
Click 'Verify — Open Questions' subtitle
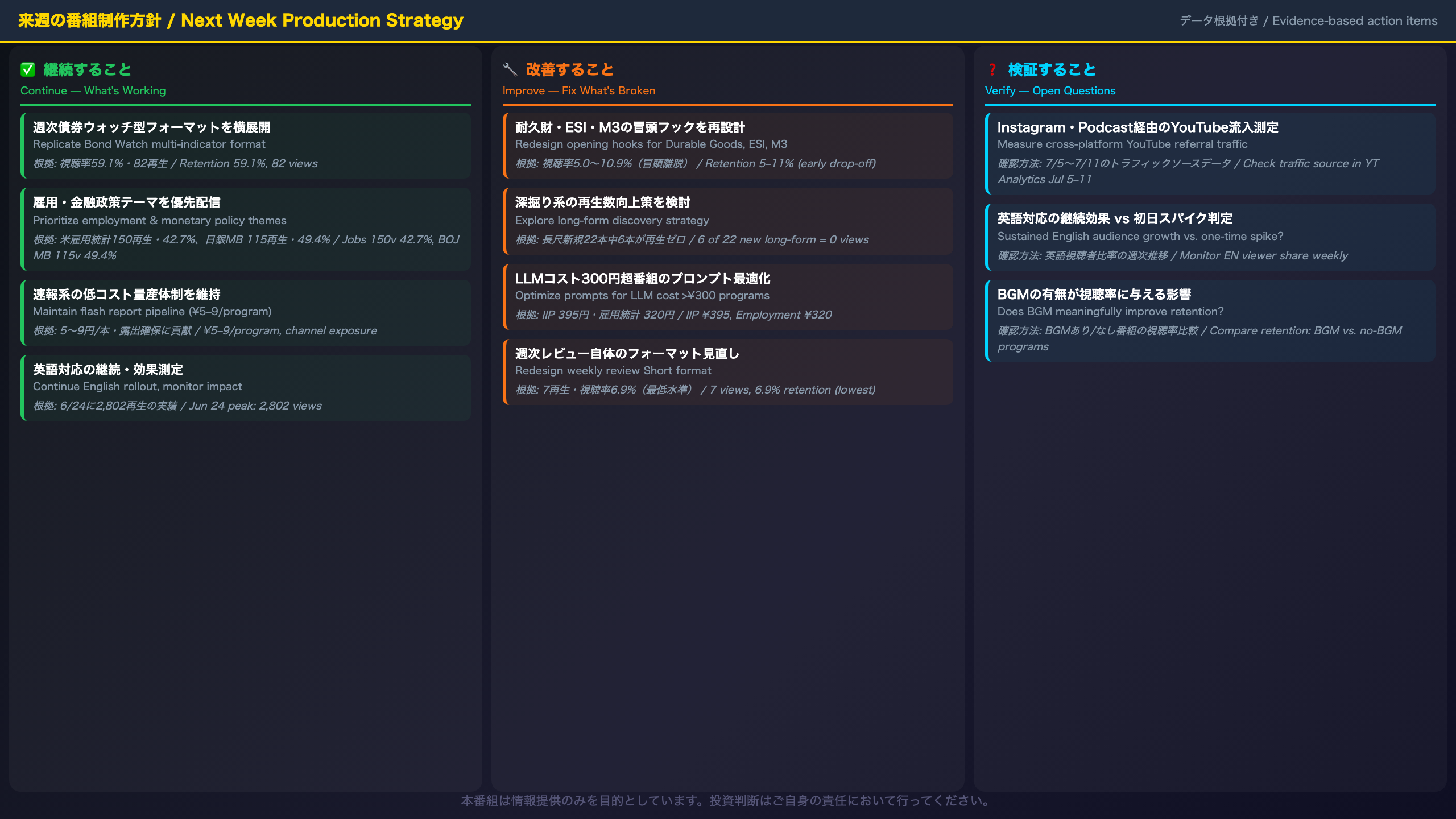1050,91
